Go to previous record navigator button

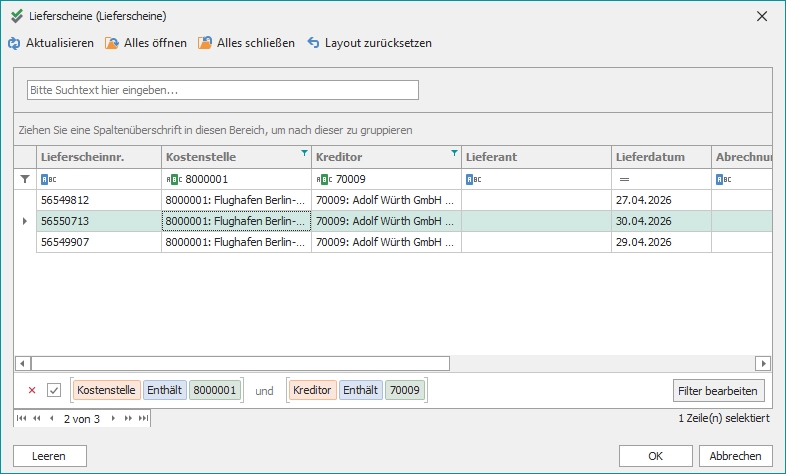[51, 418]
